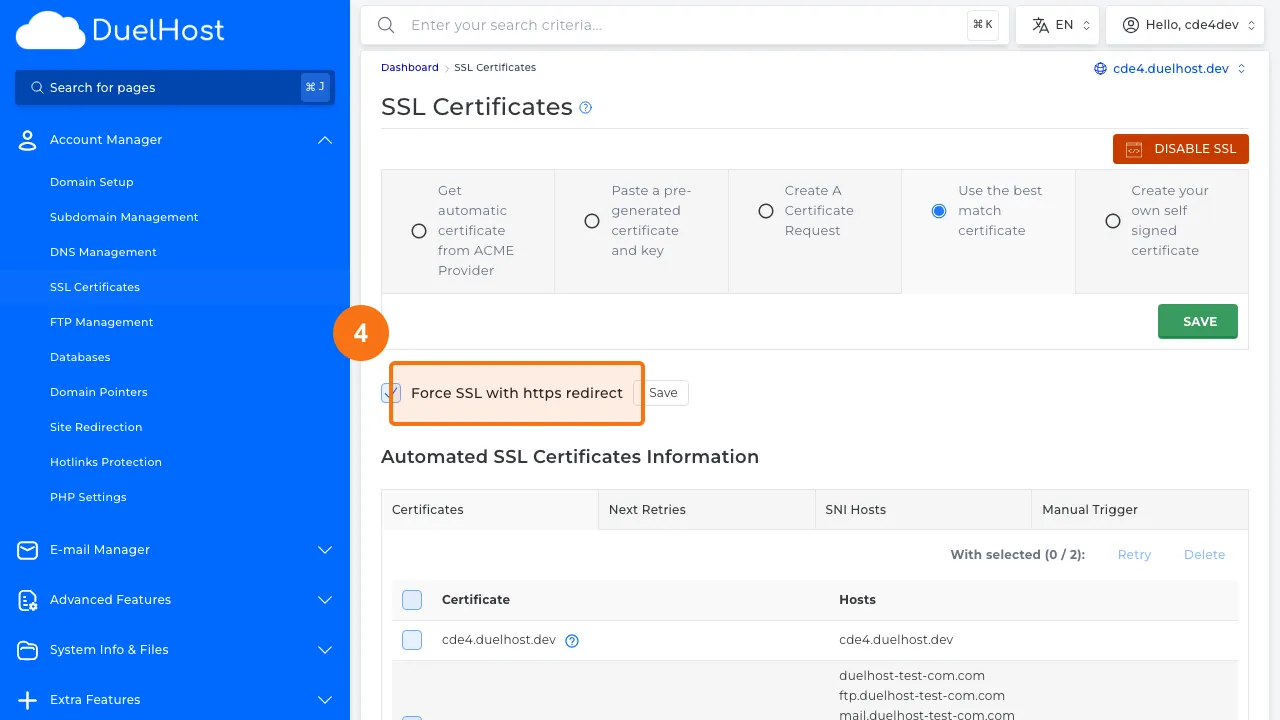Viewport: 1280px width, 720px height.
Task: Click the E-mail Manager envelope icon
Action: (x=27, y=549)
